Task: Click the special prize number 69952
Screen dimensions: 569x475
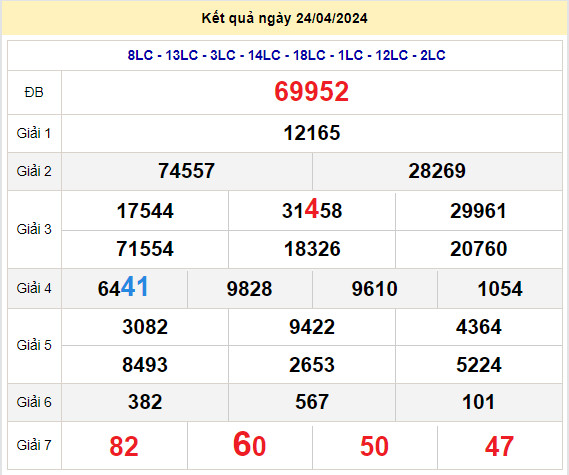Action: (x=311, y=91)
